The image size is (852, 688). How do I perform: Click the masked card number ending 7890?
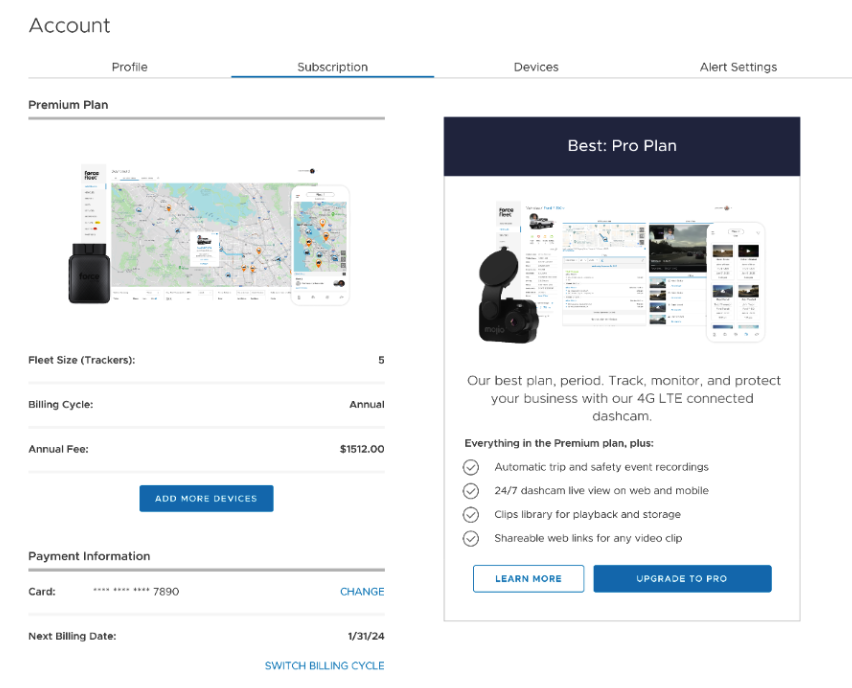pyautogui.click(x=136, y=591)
